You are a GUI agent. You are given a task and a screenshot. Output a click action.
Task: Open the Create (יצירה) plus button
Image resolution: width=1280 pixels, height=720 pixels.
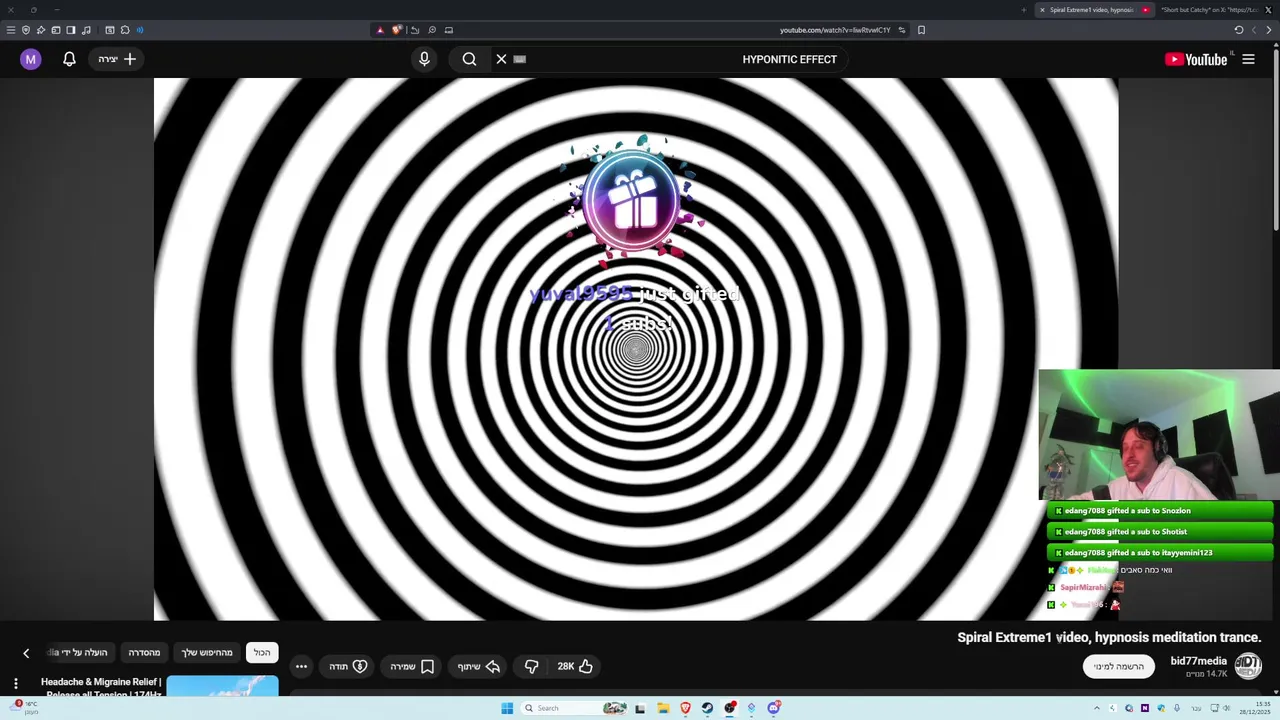click(x=117, y=59)
